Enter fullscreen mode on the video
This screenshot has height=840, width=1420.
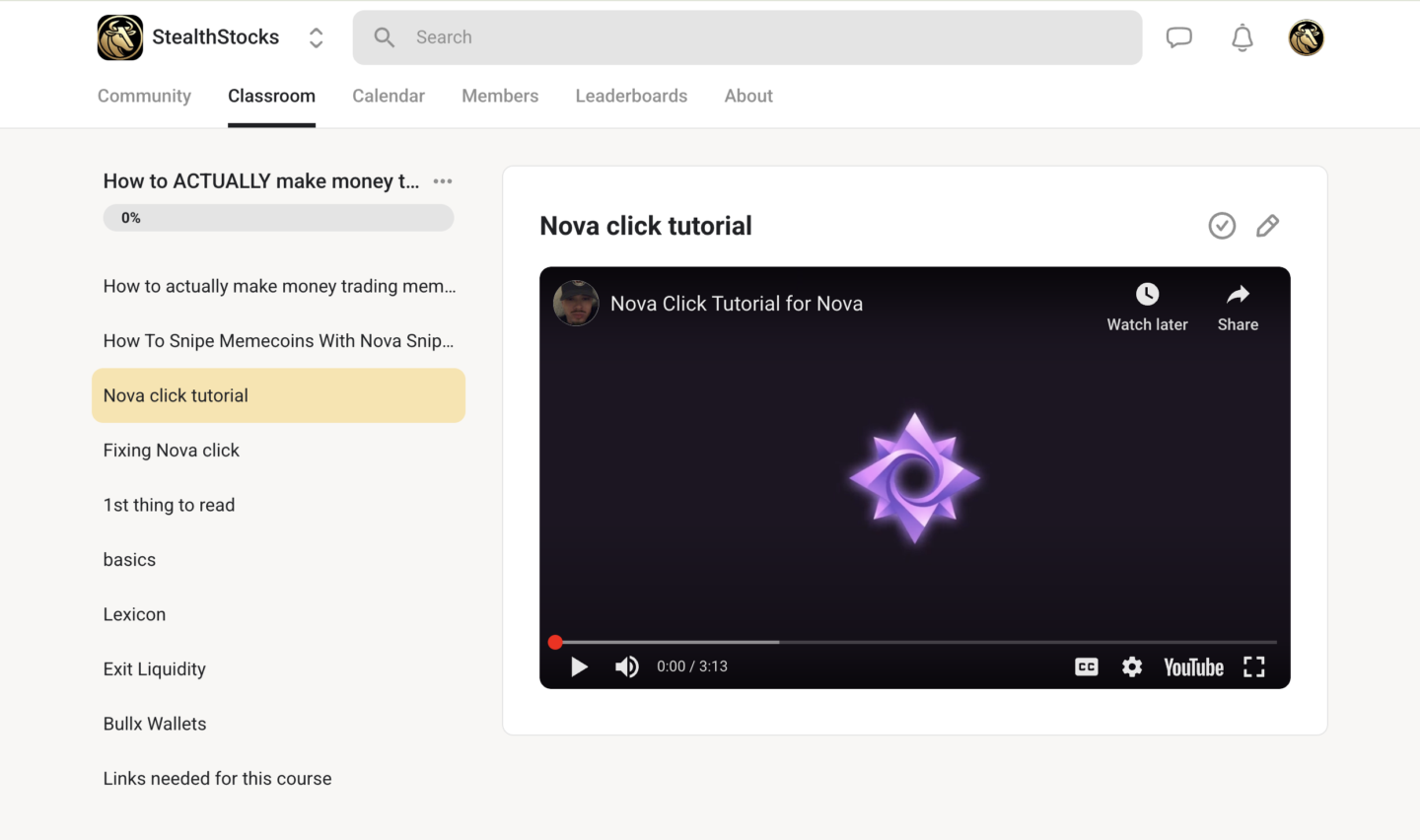click(x=1253, y=667)
